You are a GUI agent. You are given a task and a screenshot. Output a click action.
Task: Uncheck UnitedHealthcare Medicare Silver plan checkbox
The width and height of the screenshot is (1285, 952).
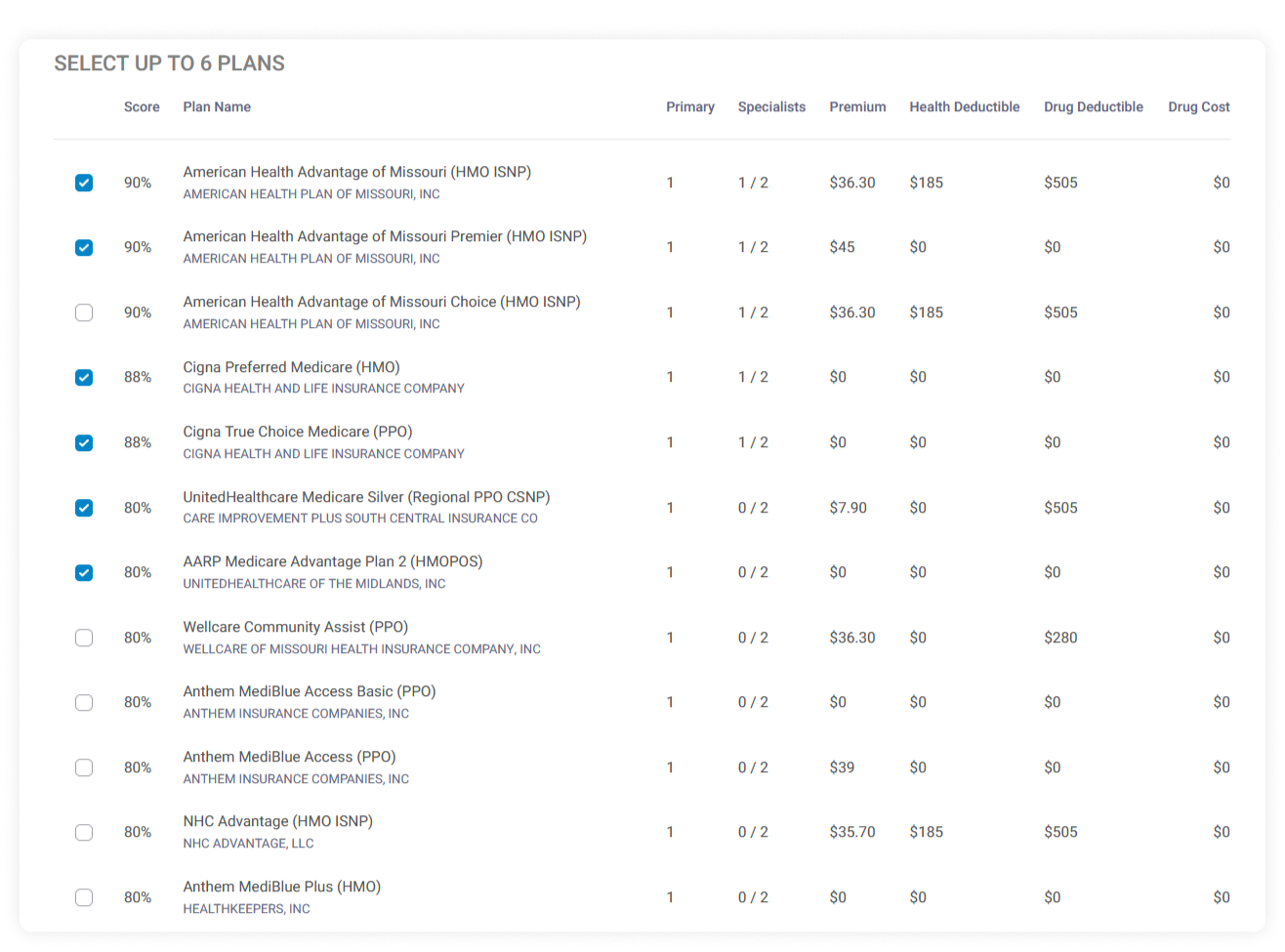84,508
